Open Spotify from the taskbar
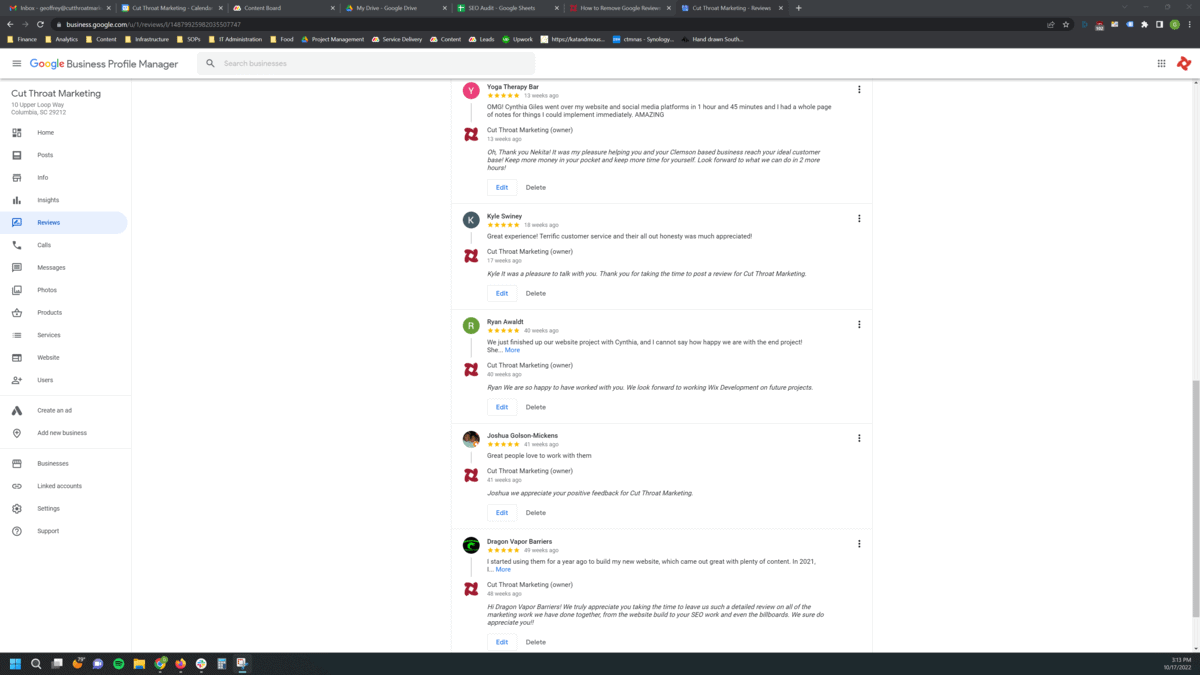Screen dimensions: 1200x675 click(x=118, y=663)
